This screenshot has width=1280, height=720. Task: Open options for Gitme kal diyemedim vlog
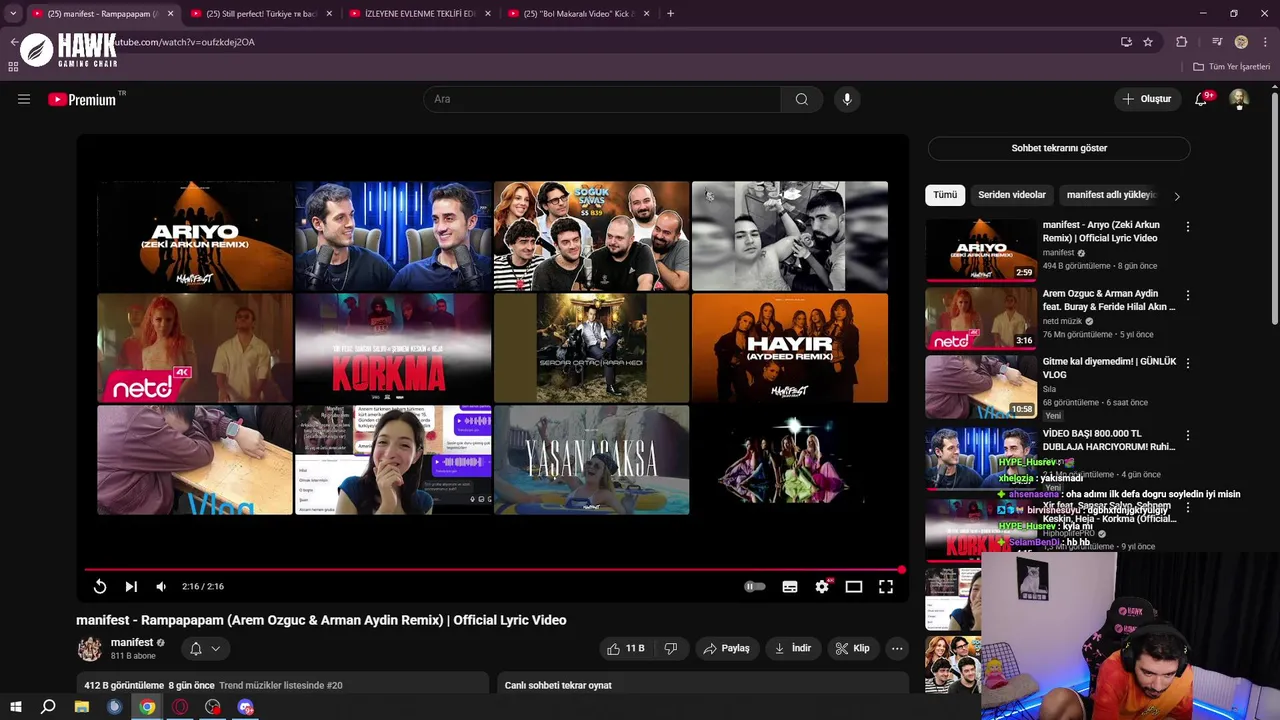coord(1188,365)
